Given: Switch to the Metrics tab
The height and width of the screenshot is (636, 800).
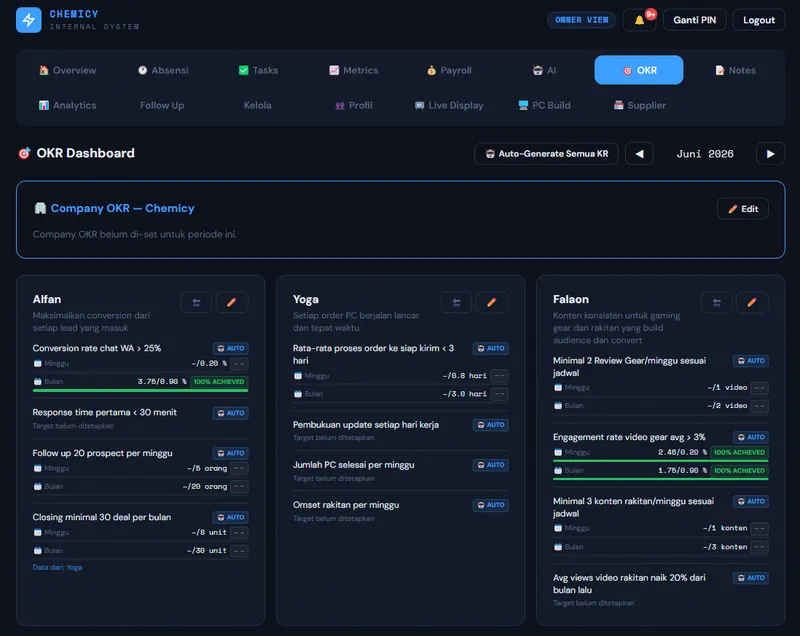Looking at the screenshot, I should click(354, 70).
